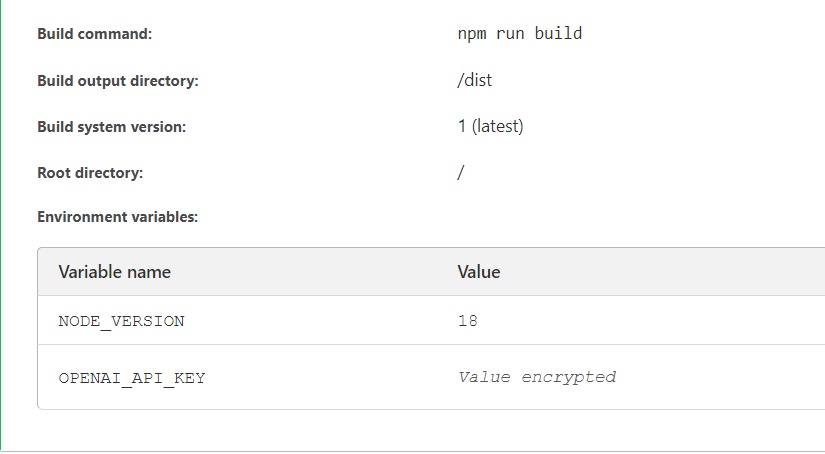Select the npm run build command text

click(x=520, y=34)
